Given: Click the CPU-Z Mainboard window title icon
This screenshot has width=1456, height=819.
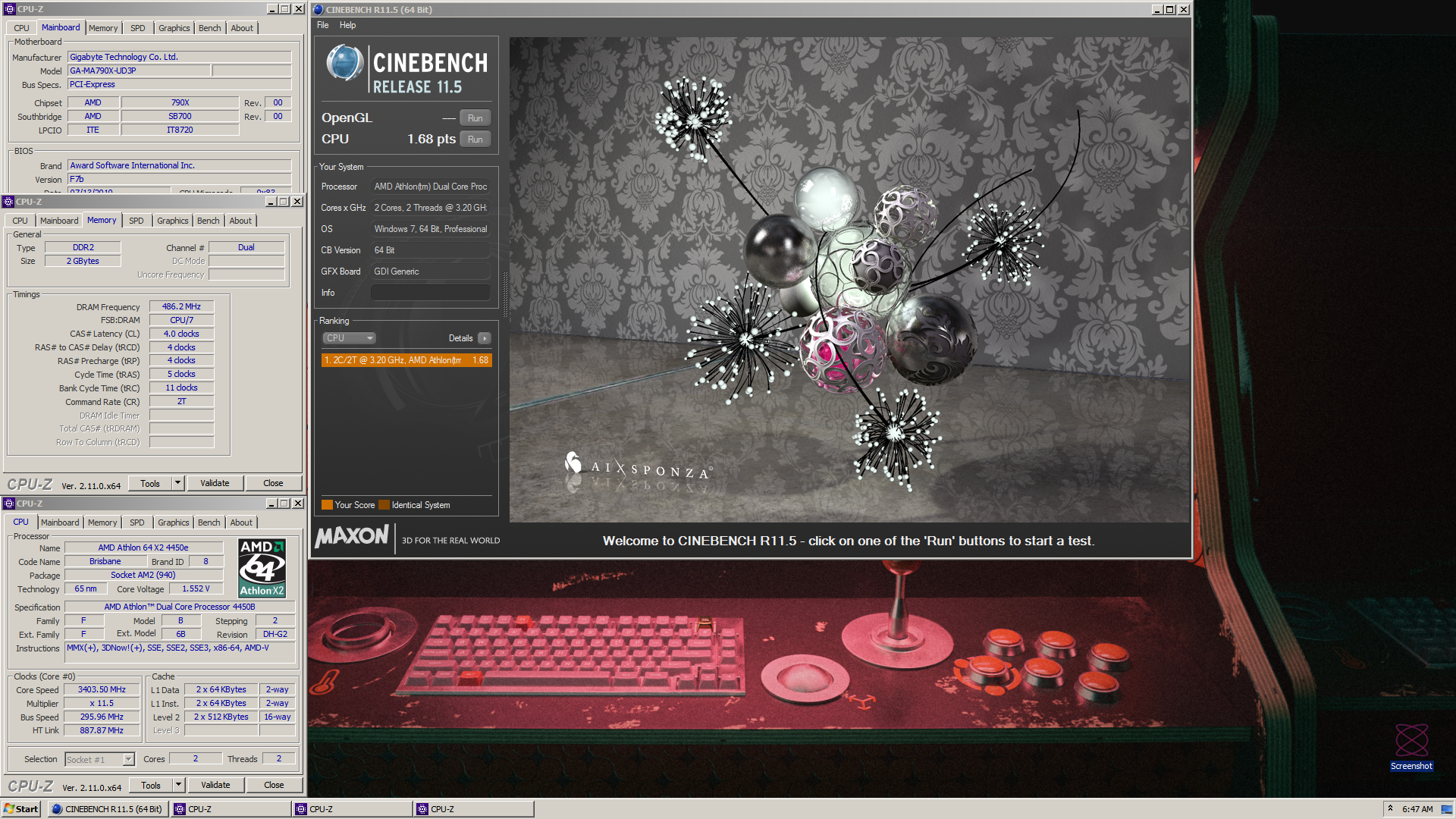Looking at the screenshot, I should 9,9.
